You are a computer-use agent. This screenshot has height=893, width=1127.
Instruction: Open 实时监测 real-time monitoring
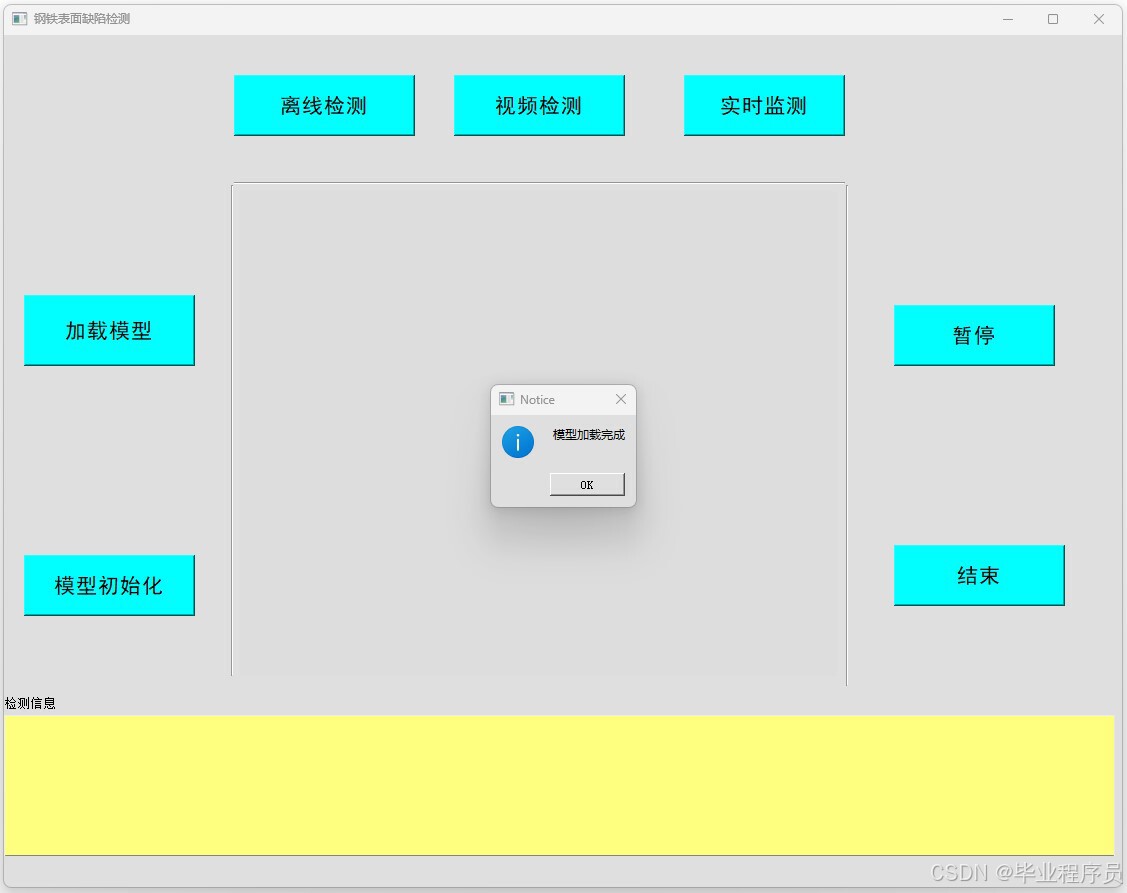(x=764, y=106)
